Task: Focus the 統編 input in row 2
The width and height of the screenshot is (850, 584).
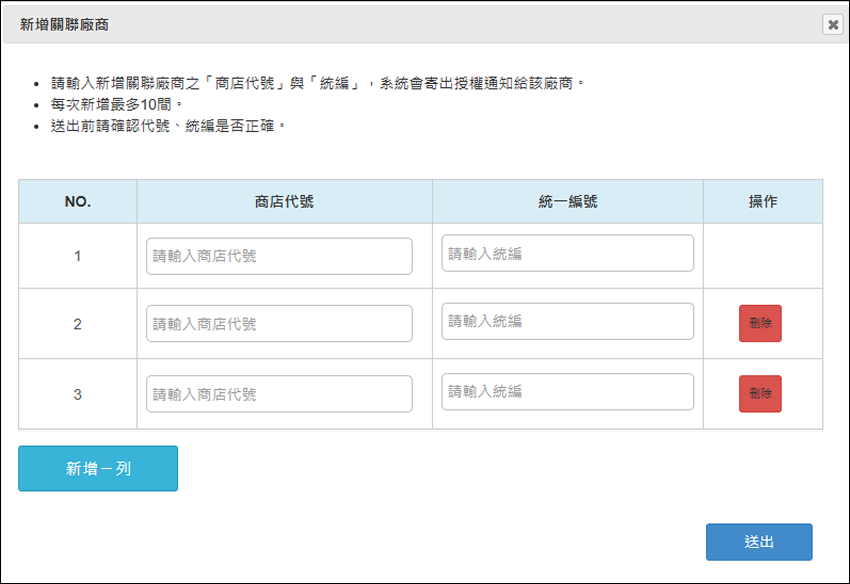Action: (x=568, y=321)
